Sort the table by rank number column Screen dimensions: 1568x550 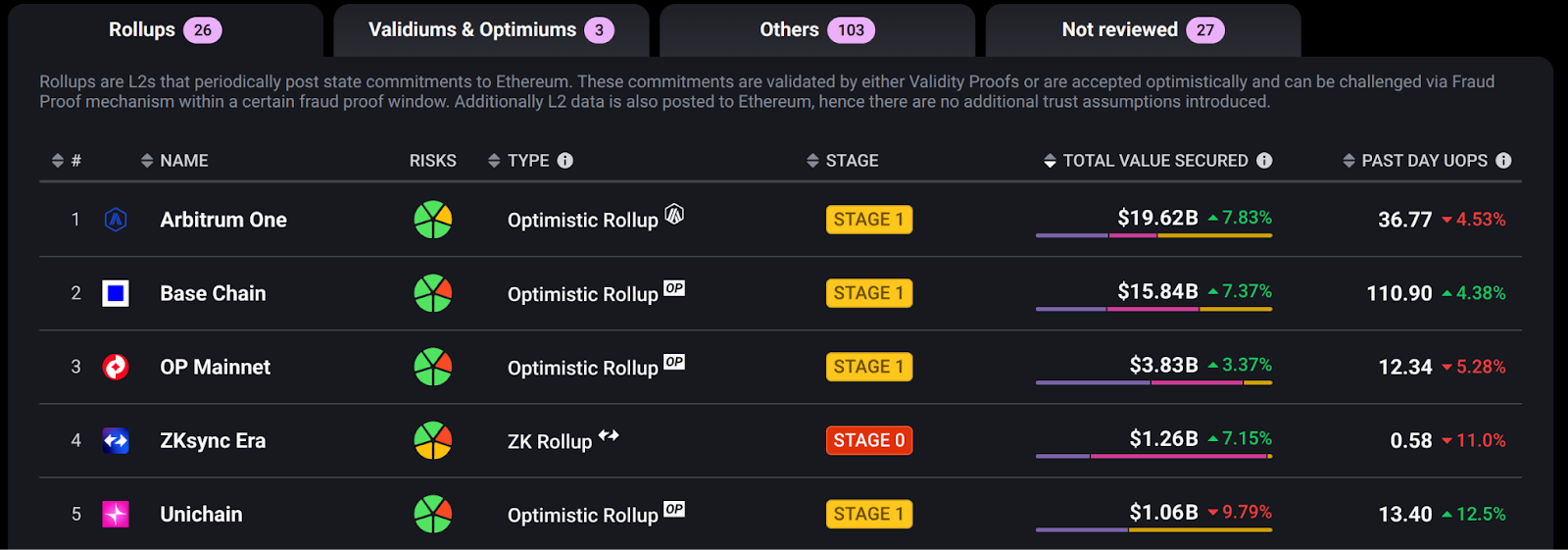67,161
